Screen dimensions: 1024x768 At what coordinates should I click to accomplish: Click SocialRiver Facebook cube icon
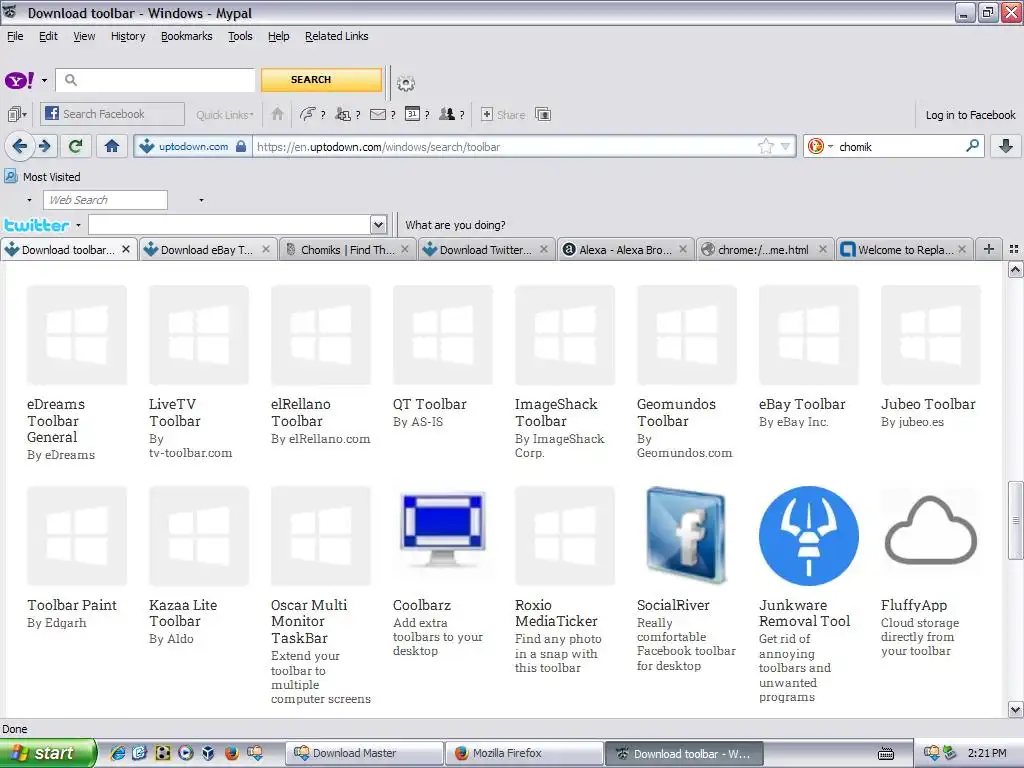coord(686,536)
